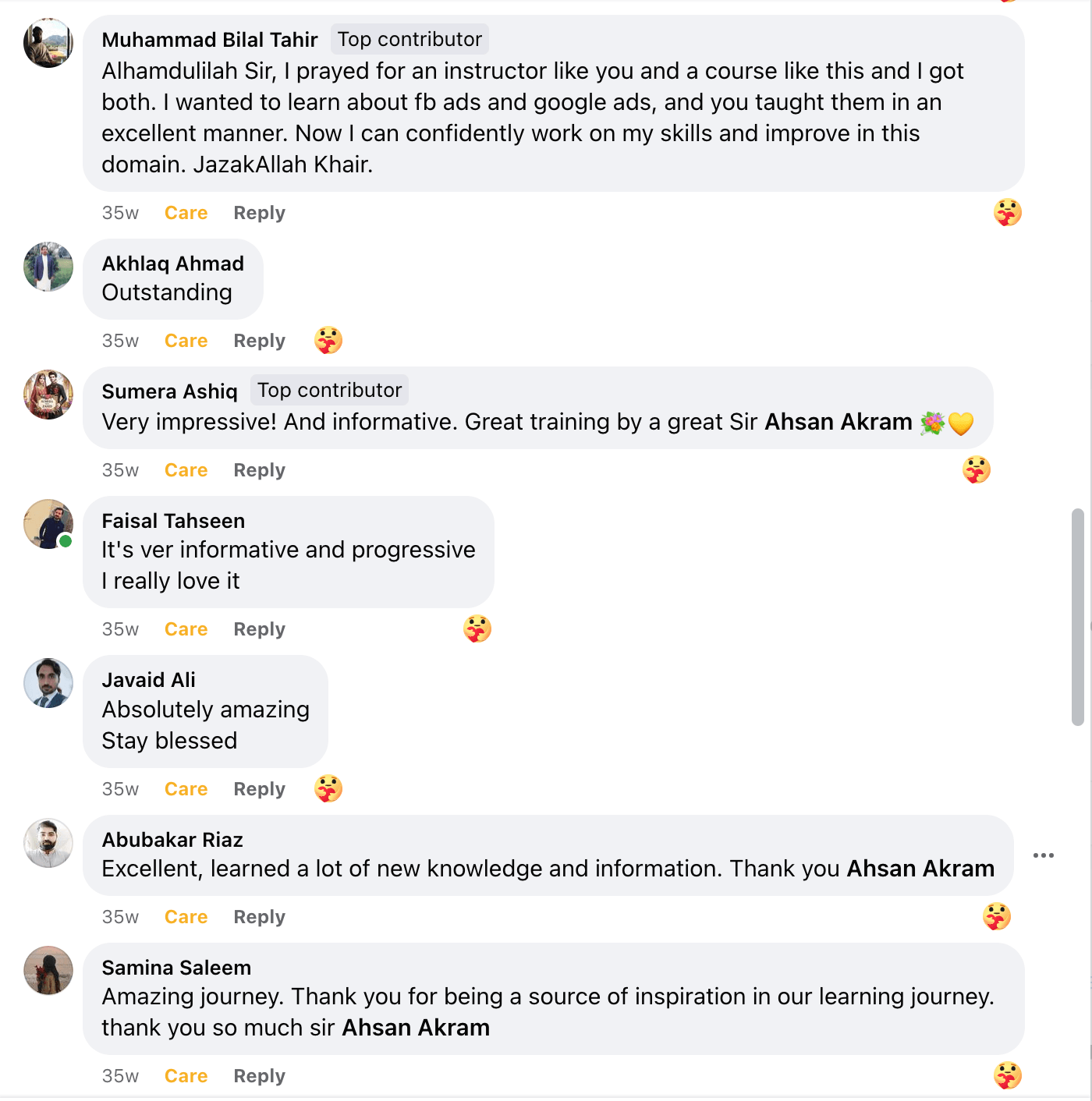Click the Top contributor badge next to Sumera Ashiq
1092x1101 pixels.
coord(329,390)
